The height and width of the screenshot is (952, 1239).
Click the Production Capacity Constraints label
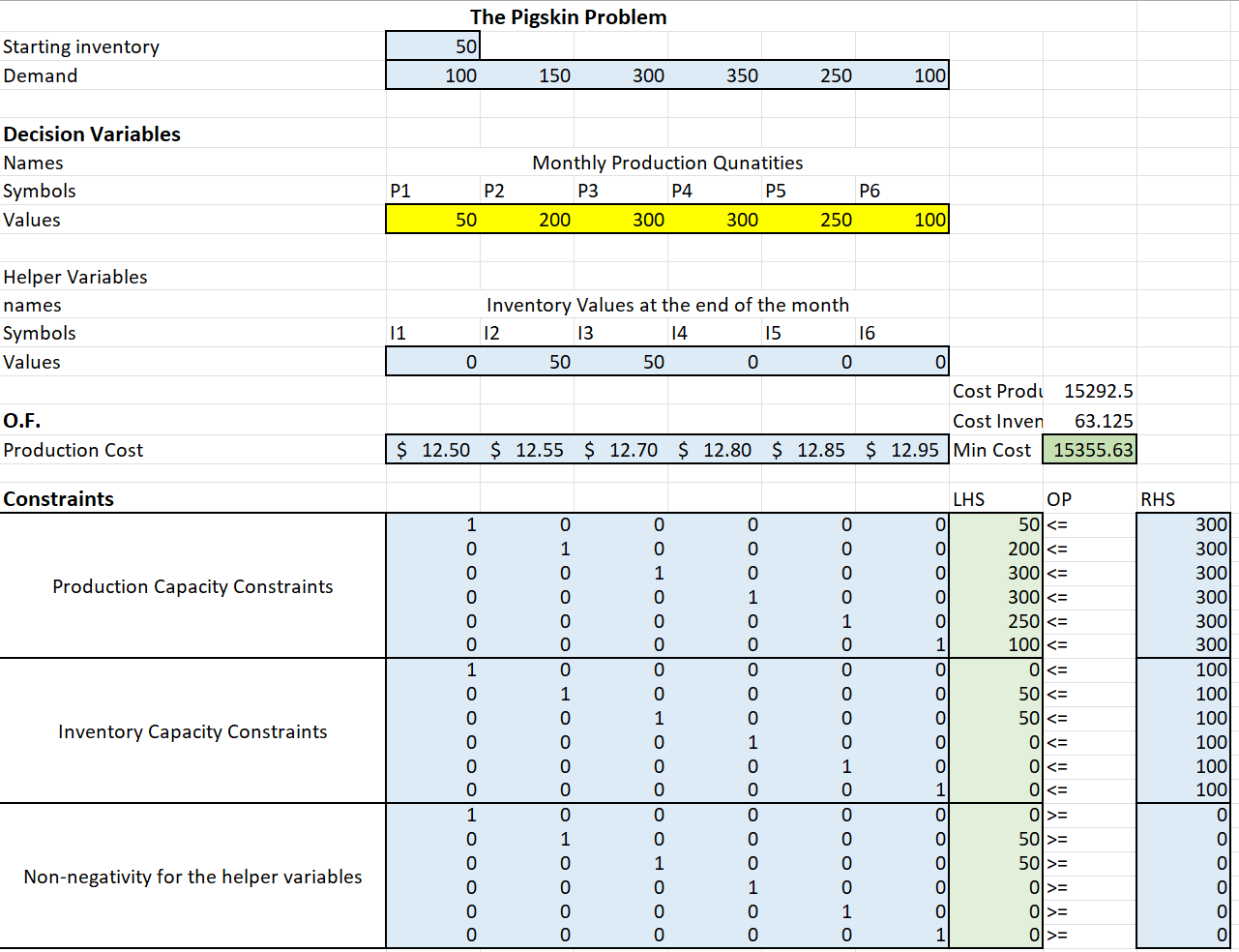click(x=192, y=586)
